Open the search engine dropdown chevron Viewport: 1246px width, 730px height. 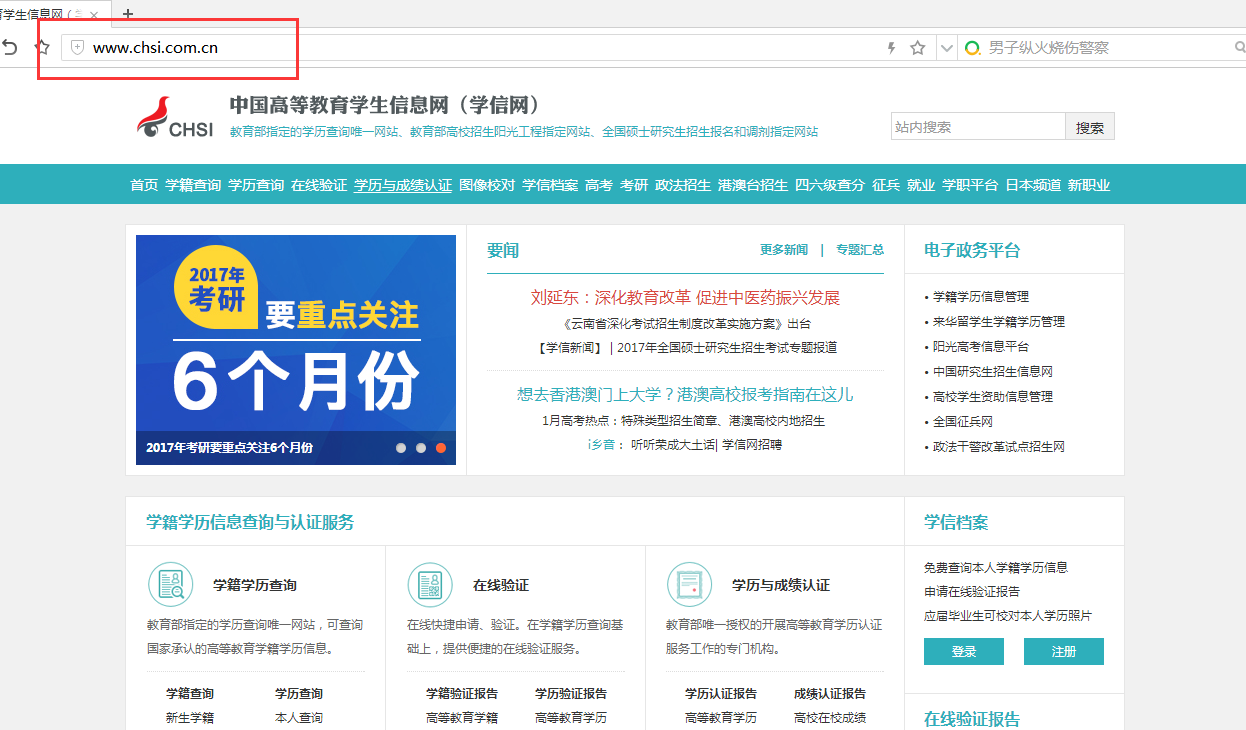(946, 46)
